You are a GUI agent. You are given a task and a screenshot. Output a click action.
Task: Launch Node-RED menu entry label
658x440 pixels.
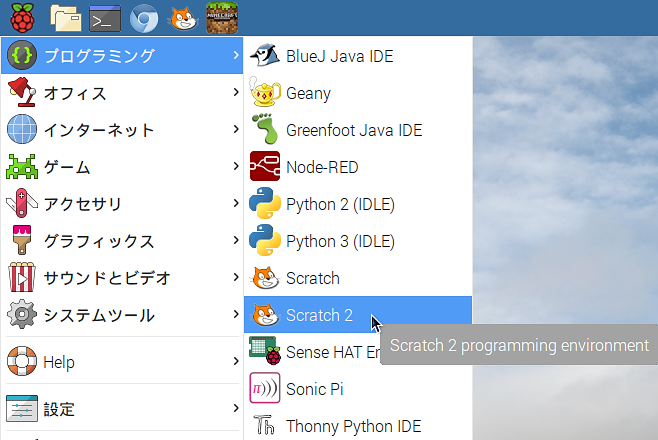(322, 167)
